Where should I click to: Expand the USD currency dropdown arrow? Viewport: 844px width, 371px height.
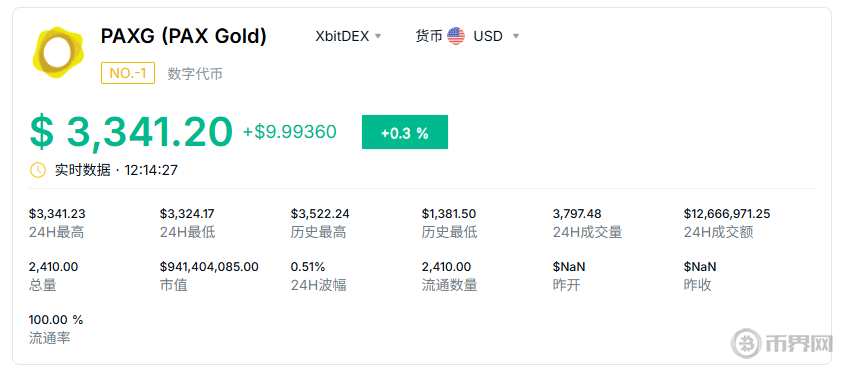point(516,37)
